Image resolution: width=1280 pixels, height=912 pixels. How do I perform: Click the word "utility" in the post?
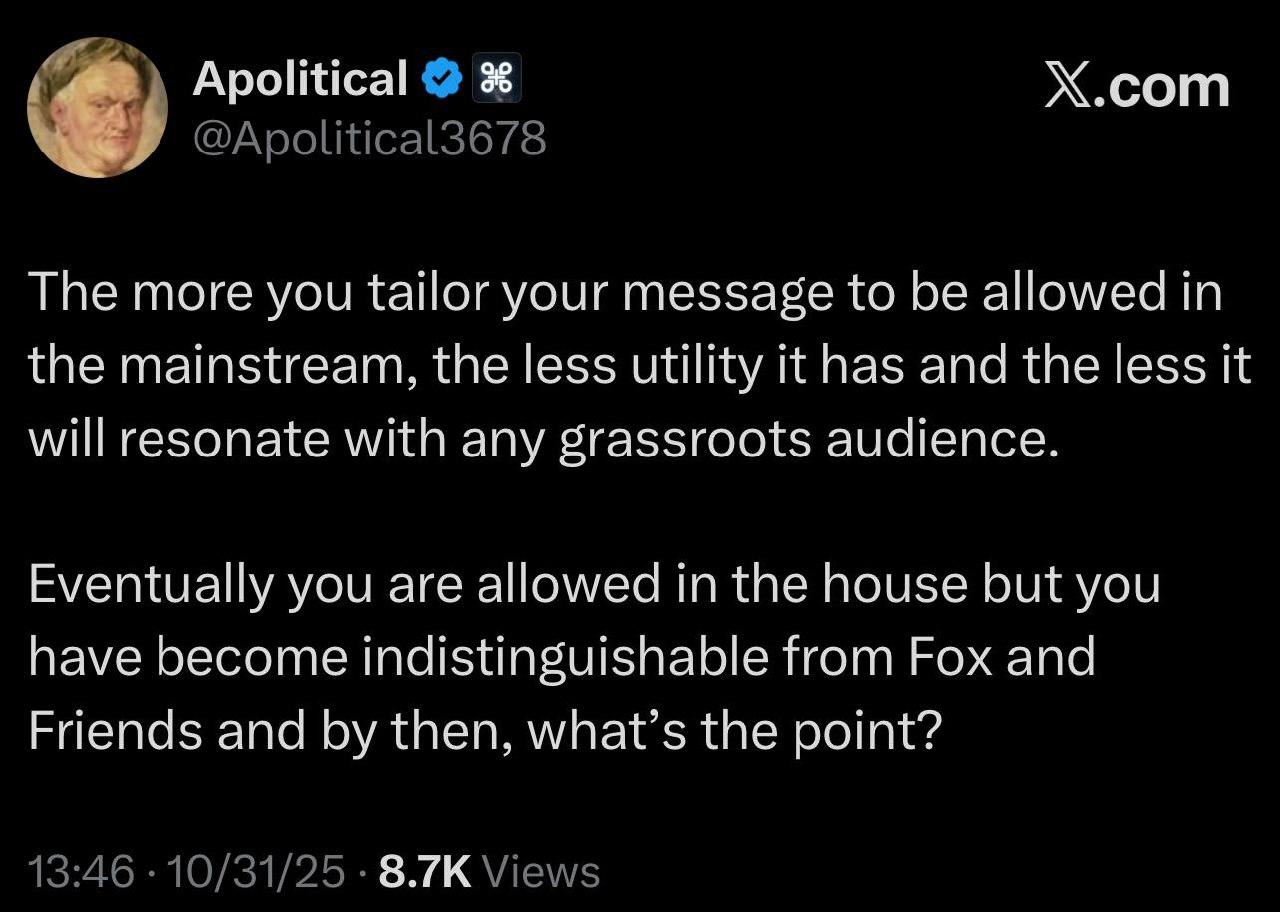point(696,366)
